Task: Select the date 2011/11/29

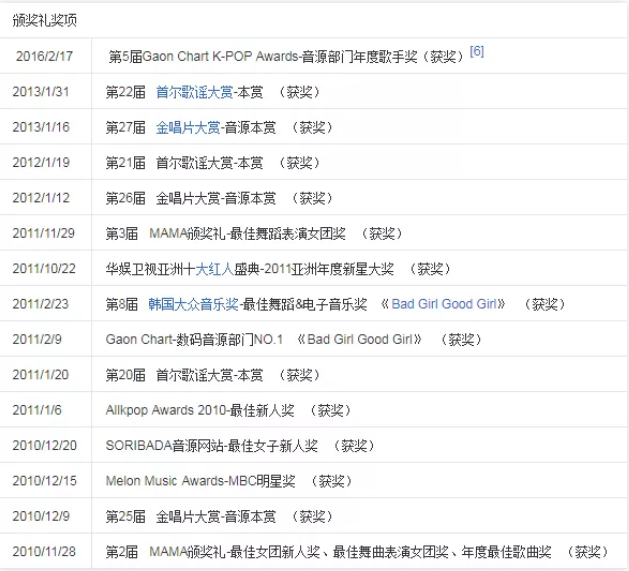Action: point(43,233)
